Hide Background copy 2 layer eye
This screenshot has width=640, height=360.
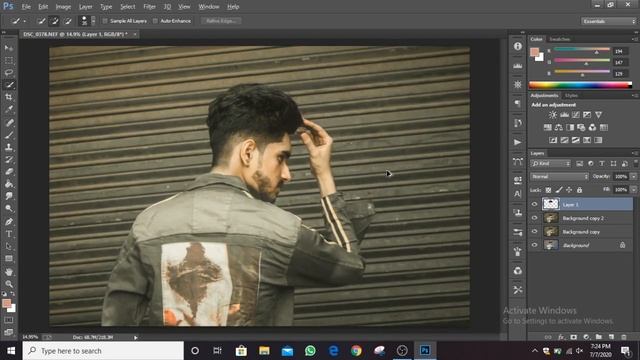coord(534,218)
